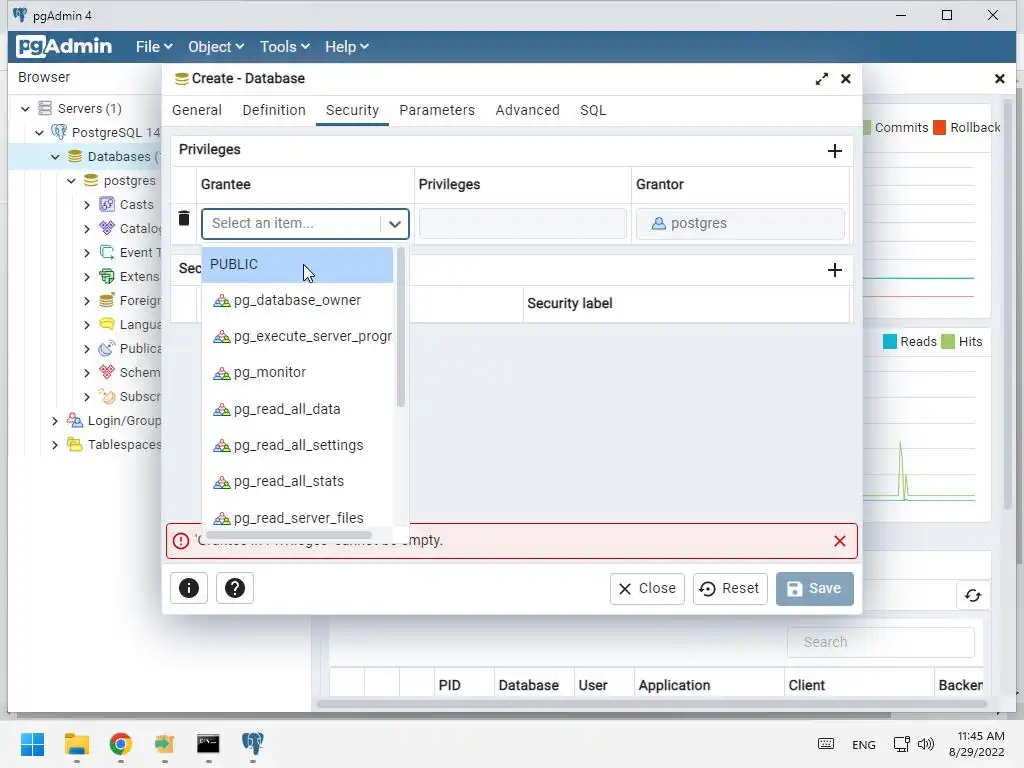The image size is (1024, 768).
Task: Open the dialog help button
Action: click(234, 588)
